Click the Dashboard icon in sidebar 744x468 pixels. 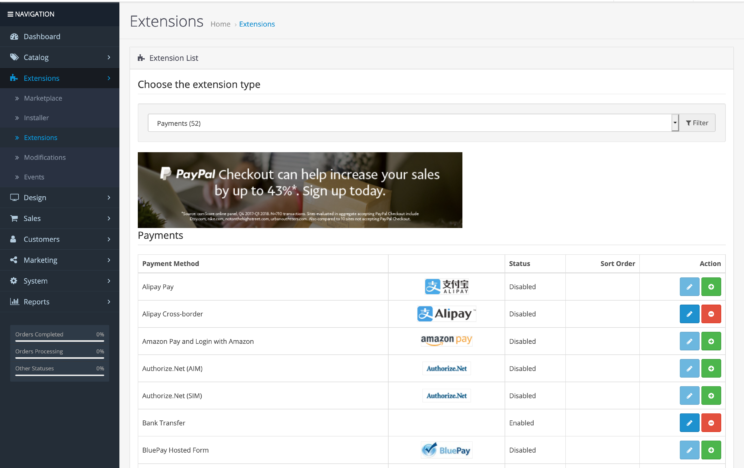[x=14, y=37]
